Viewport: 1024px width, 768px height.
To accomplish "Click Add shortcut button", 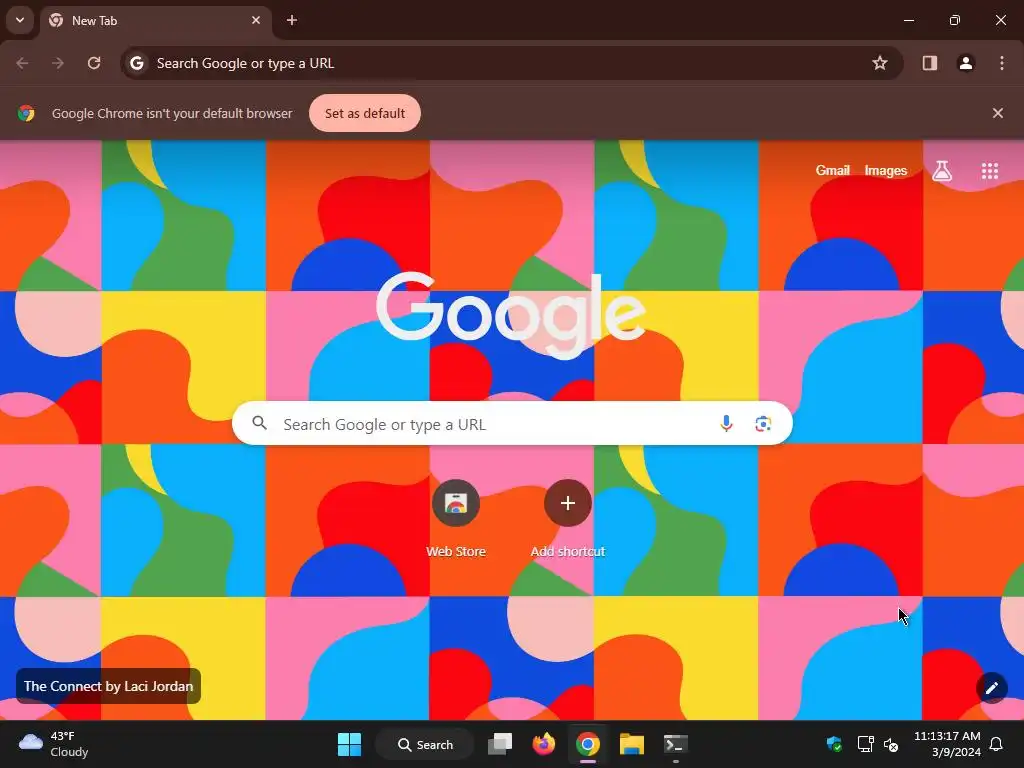I will (x=568, y=519).
